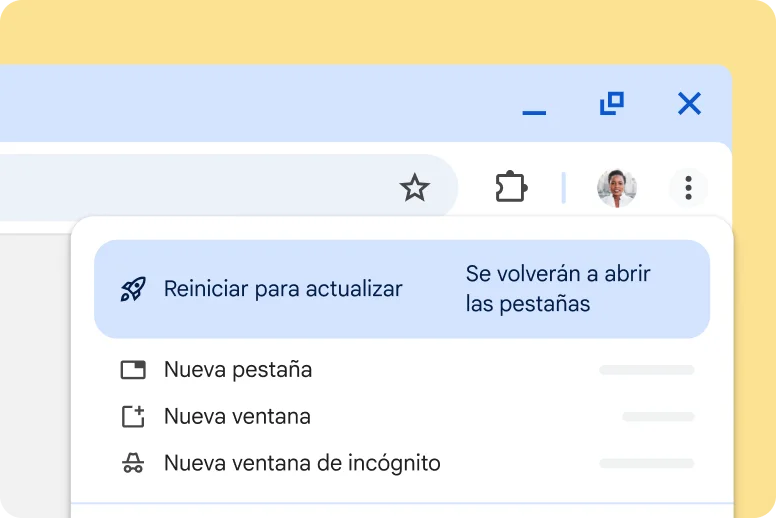Viewport: 776px width, 518px height.
Task: Click the bookmark star icon
Action: click(x=414, y=187)
